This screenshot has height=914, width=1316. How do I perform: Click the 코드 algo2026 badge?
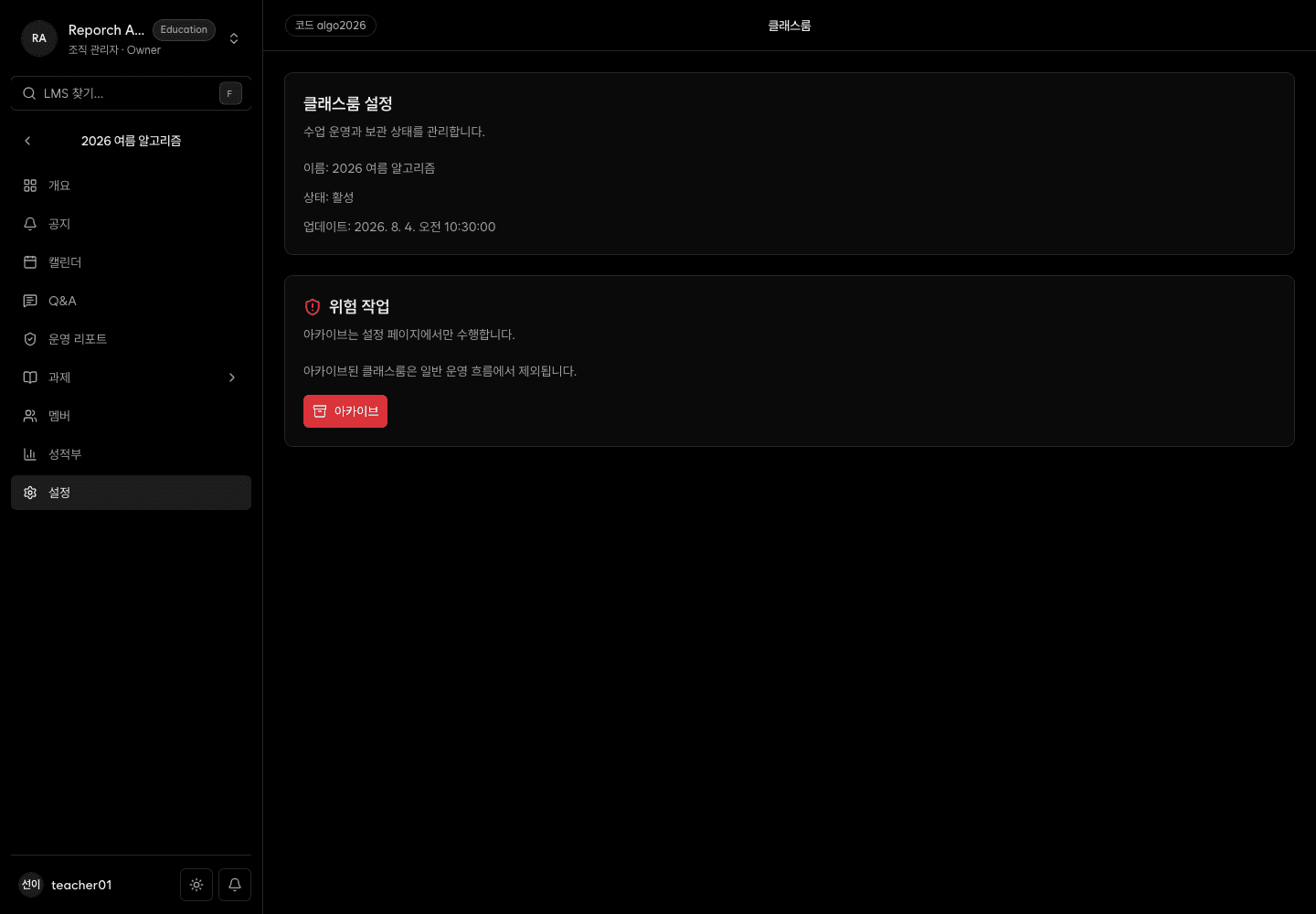[x=331, y=26]
